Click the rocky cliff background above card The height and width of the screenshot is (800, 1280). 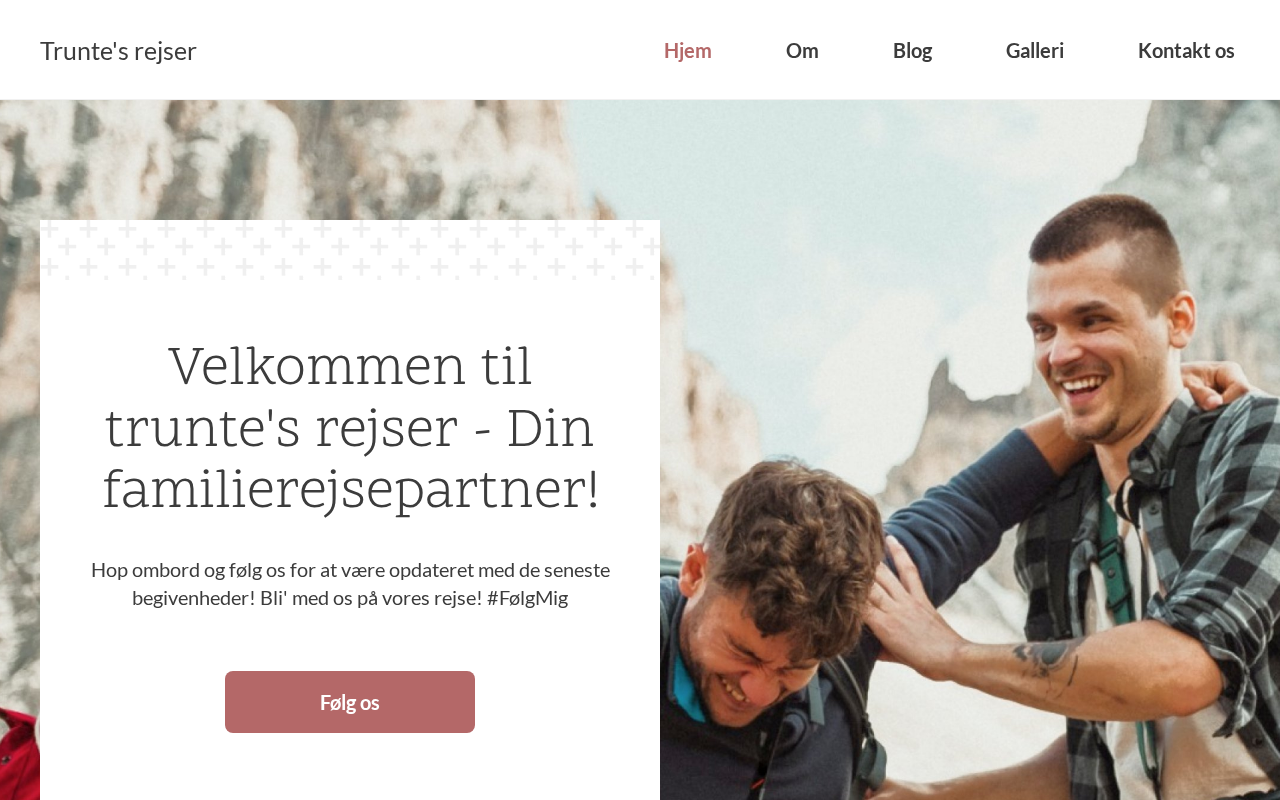(x=300, y=160)
